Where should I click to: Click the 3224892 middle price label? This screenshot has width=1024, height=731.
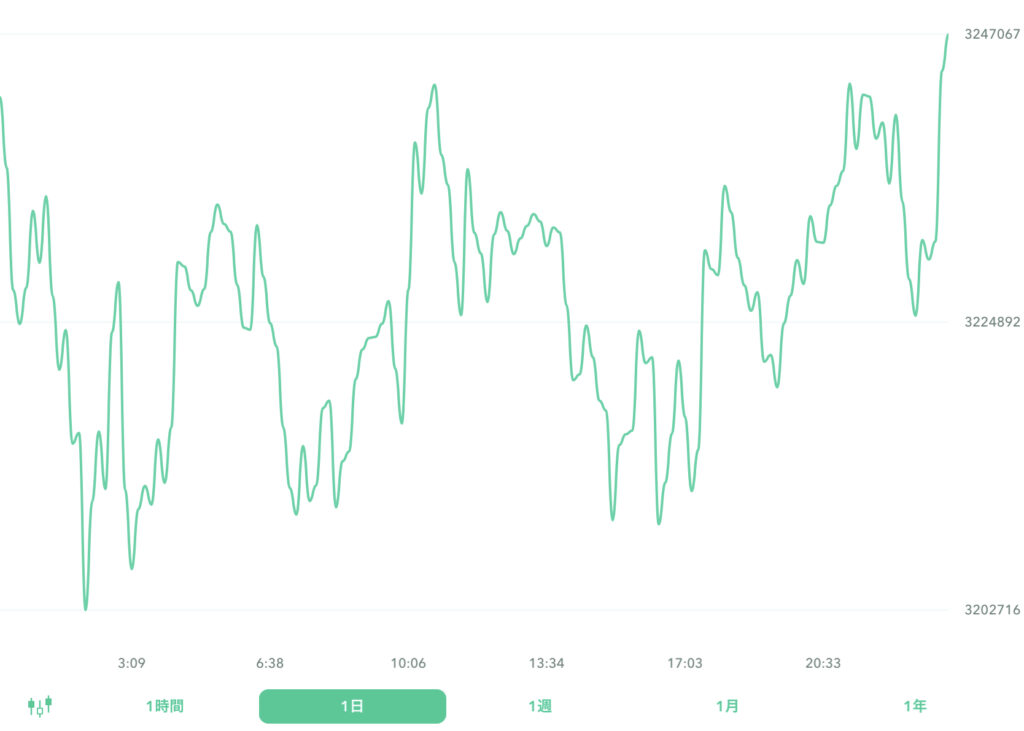991,322
